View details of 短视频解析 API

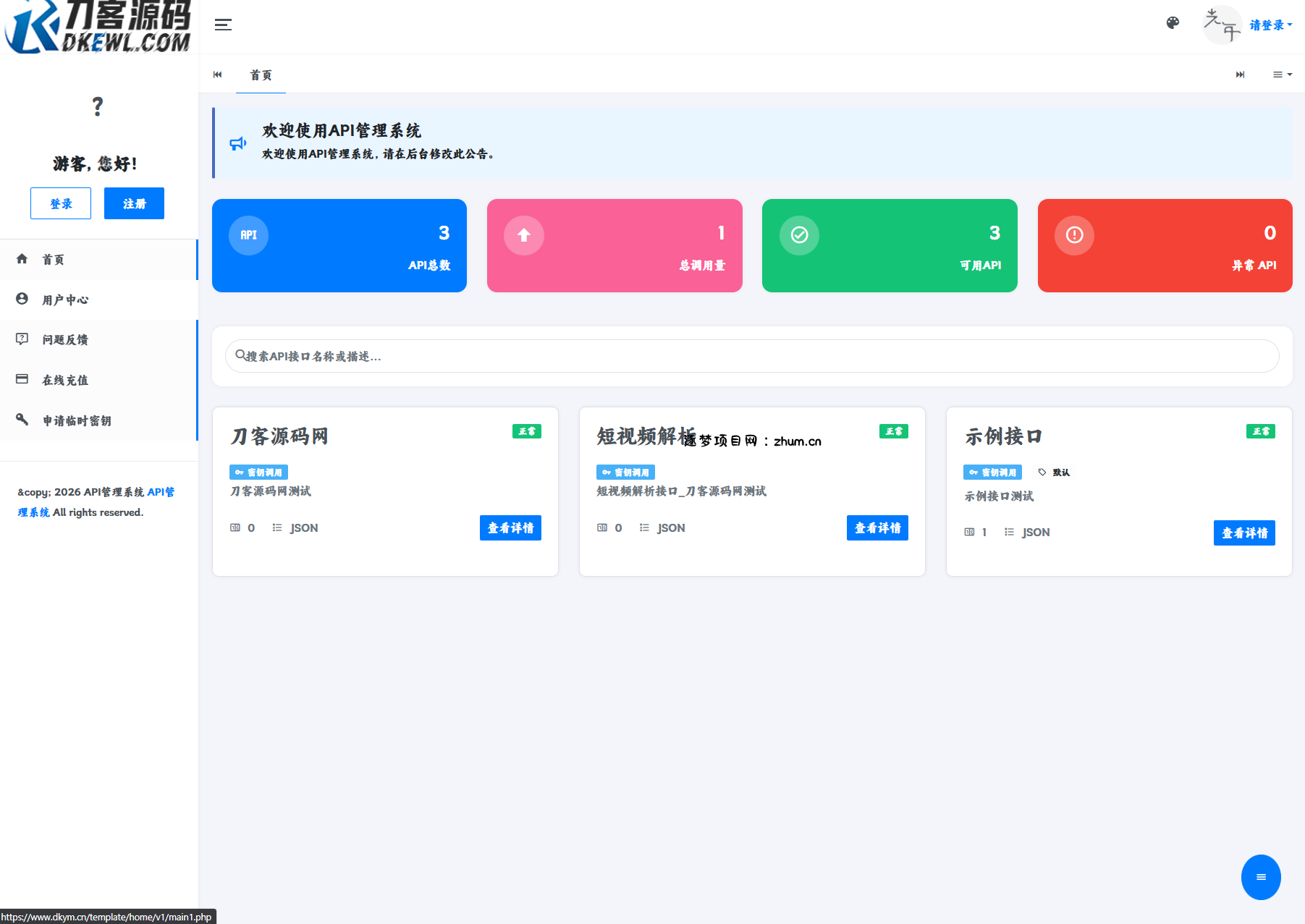tap(877, 528)
